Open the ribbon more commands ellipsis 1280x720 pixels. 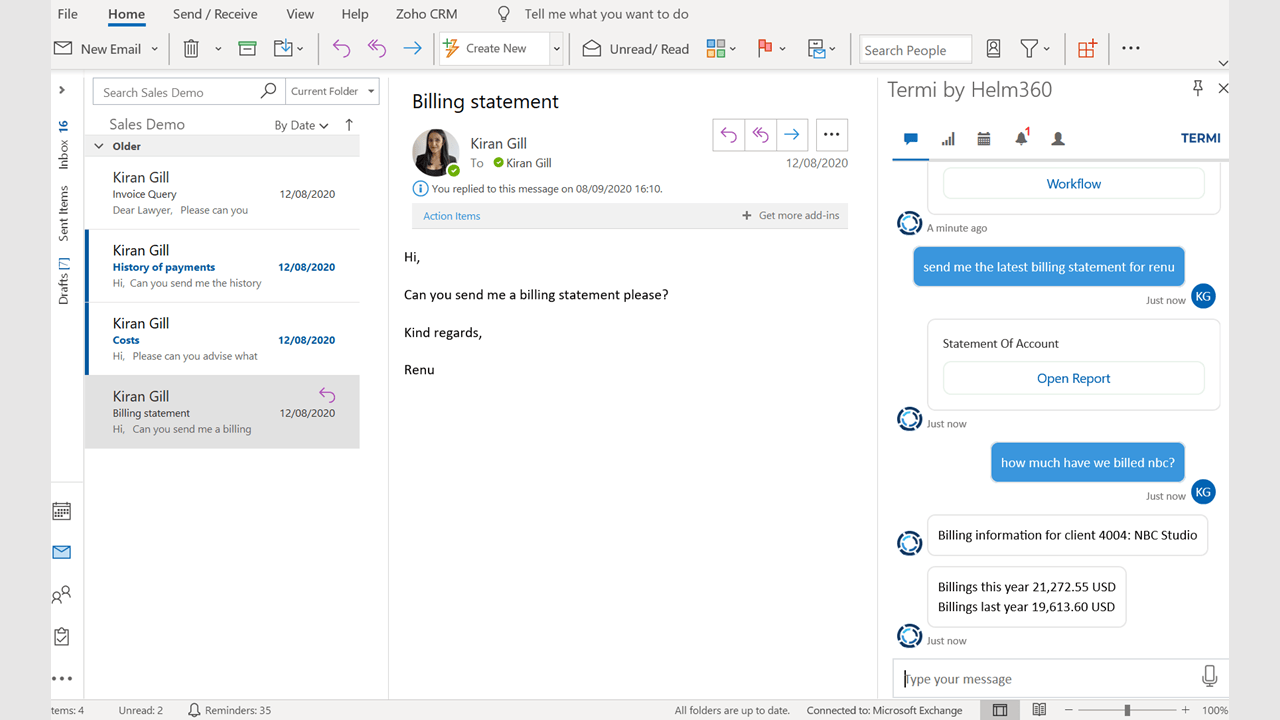pyautogui.click(x=1130, y=48)
